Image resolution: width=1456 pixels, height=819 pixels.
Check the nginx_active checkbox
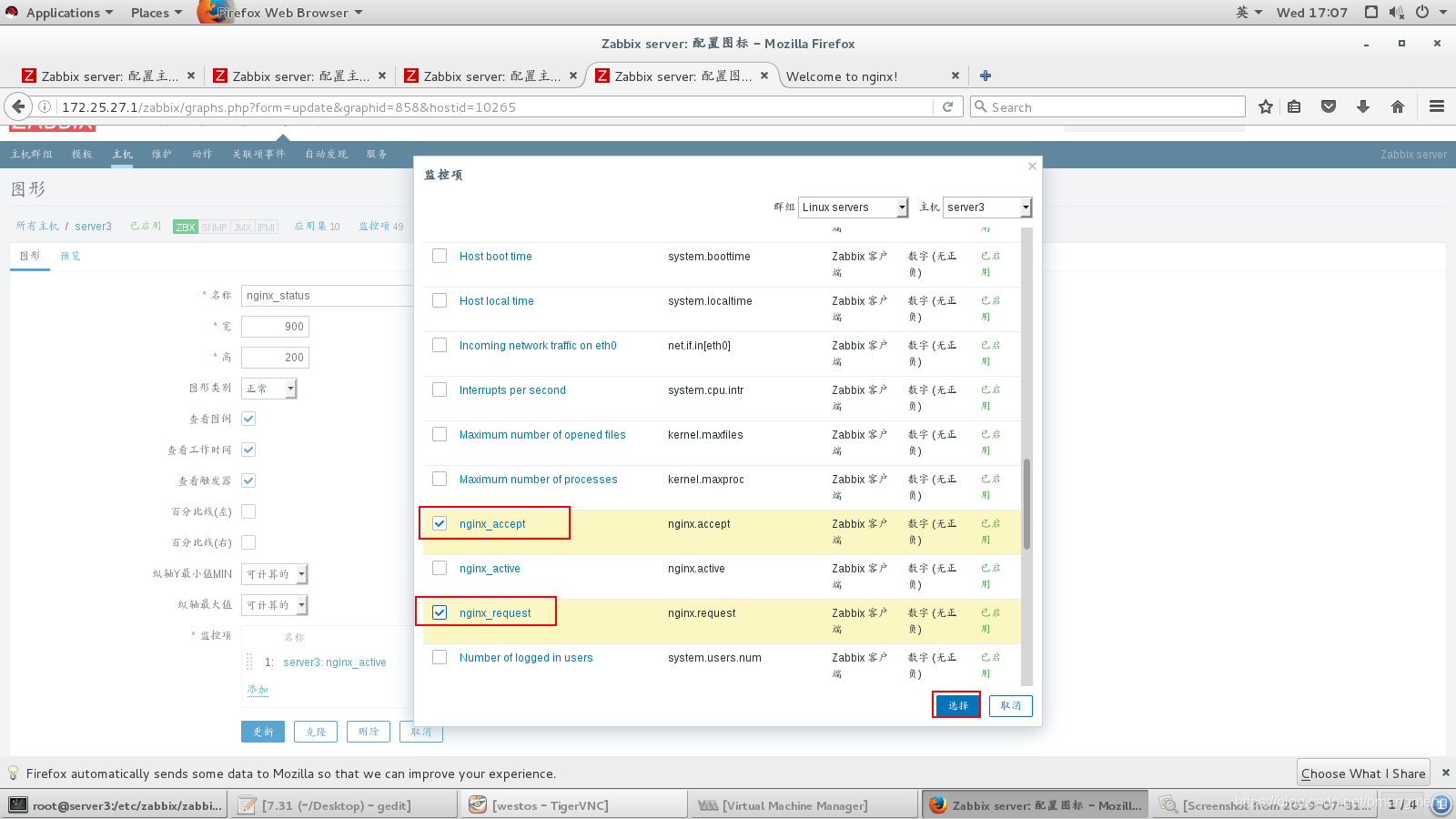click(x=440, y=568)
